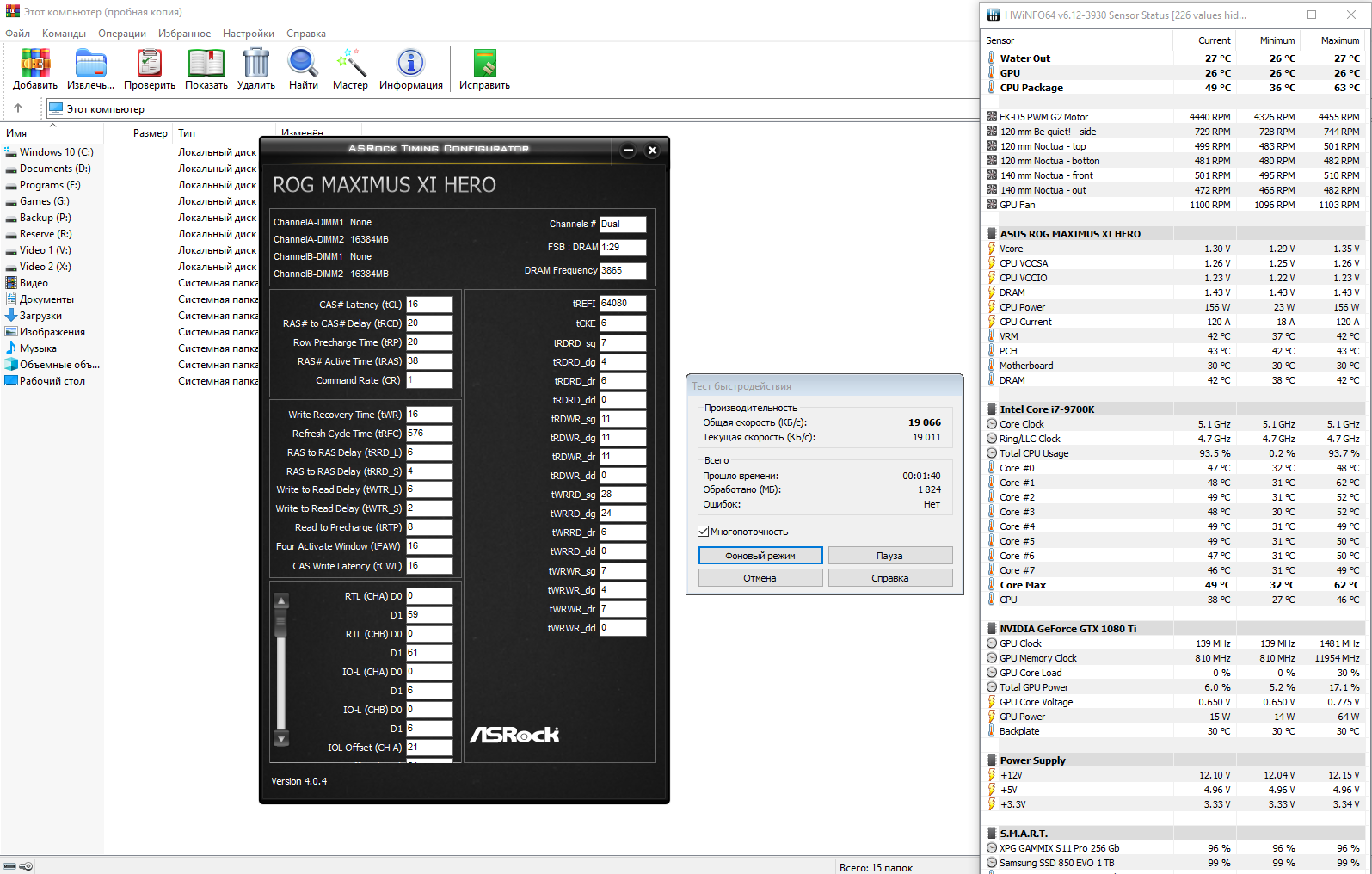1372x874 pixels.
Task: Click the Пауза button
Action: (890, 556)
